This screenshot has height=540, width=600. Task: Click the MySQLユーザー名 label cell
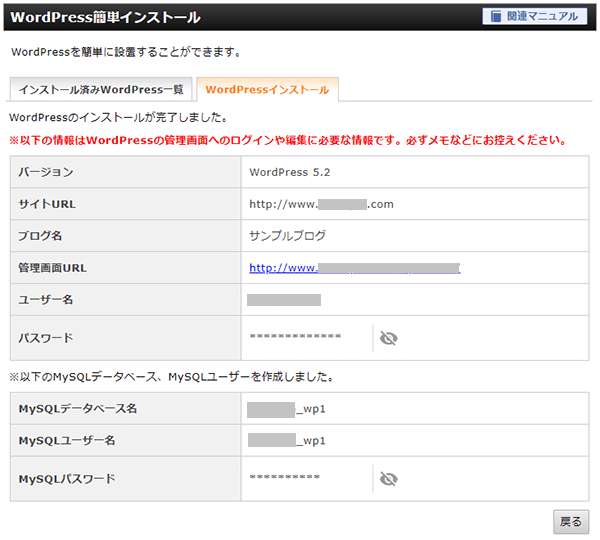pos(126,440)
